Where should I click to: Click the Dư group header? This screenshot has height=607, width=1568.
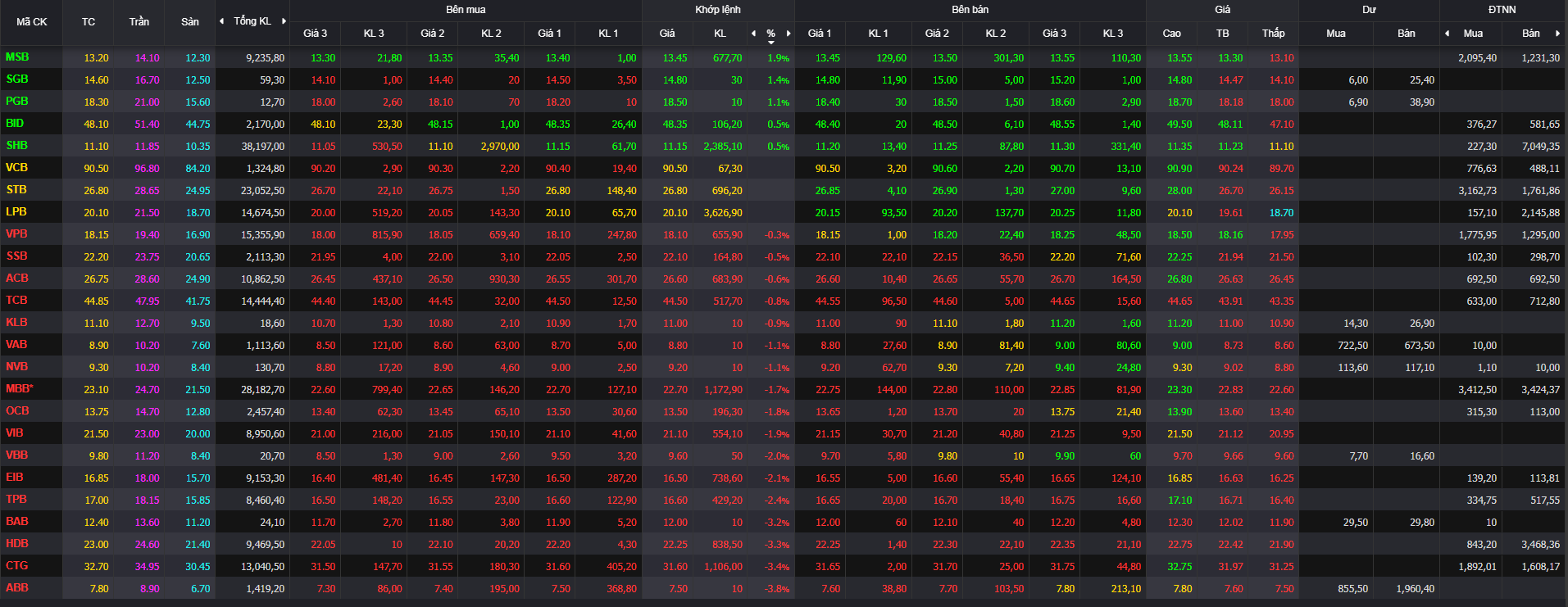coord(1370,10)
